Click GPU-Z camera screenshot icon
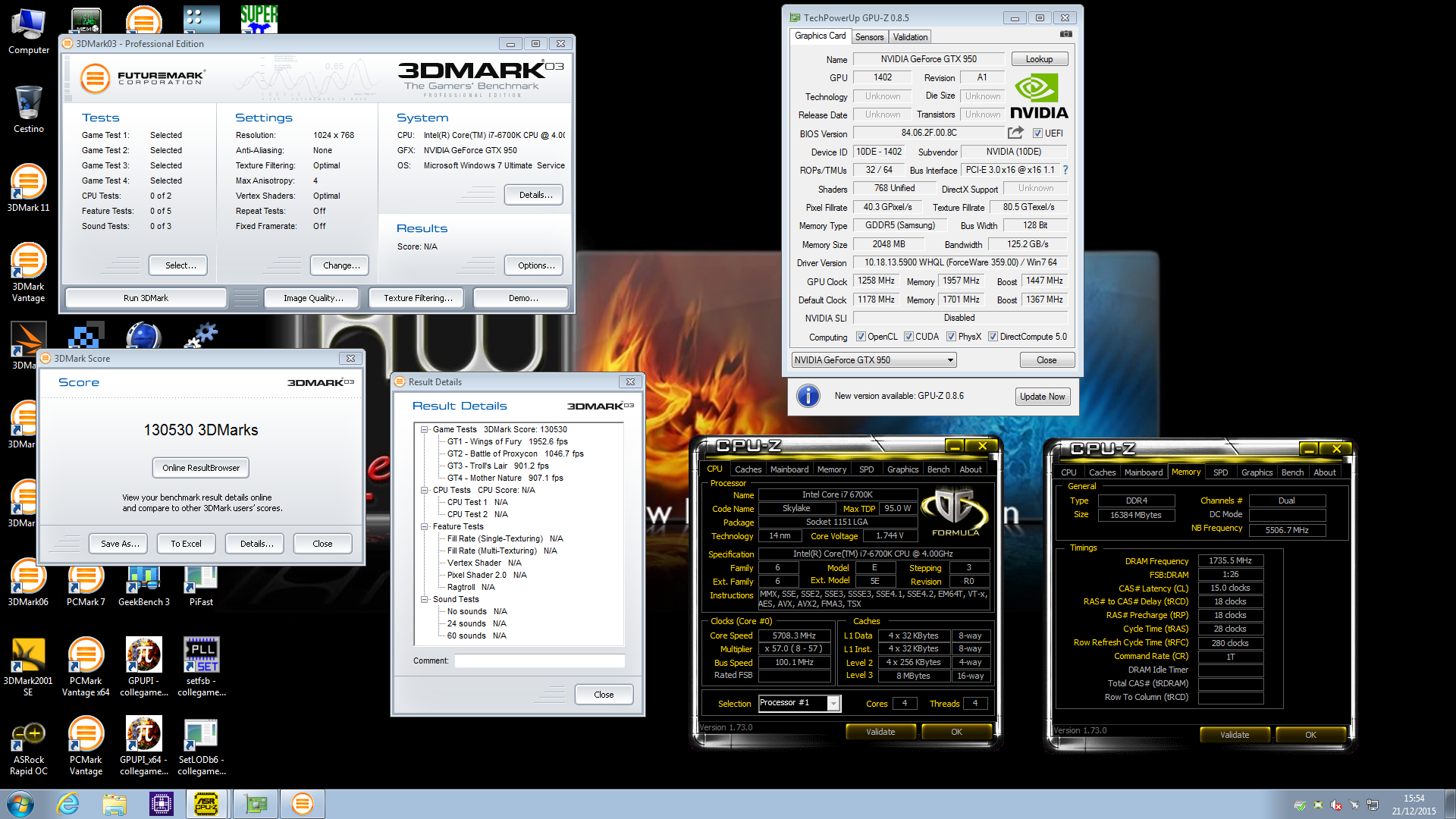 [x=1066, y=34]
